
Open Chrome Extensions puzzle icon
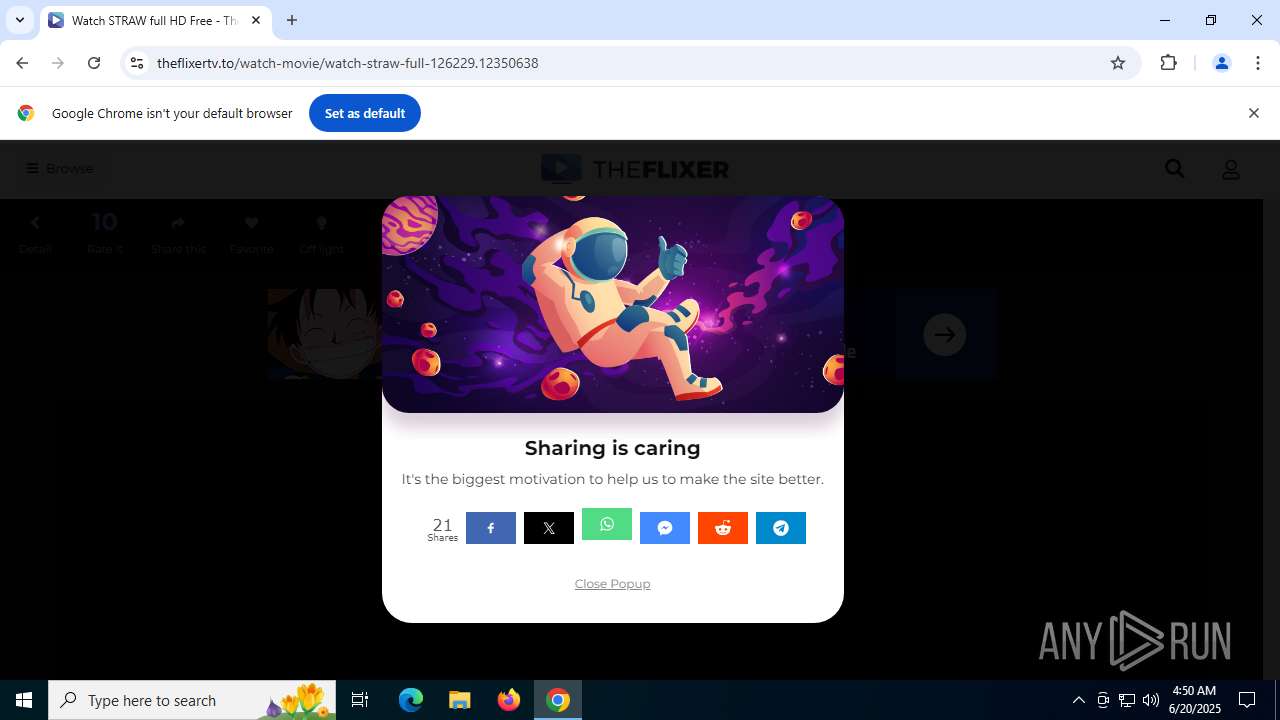1168,63
